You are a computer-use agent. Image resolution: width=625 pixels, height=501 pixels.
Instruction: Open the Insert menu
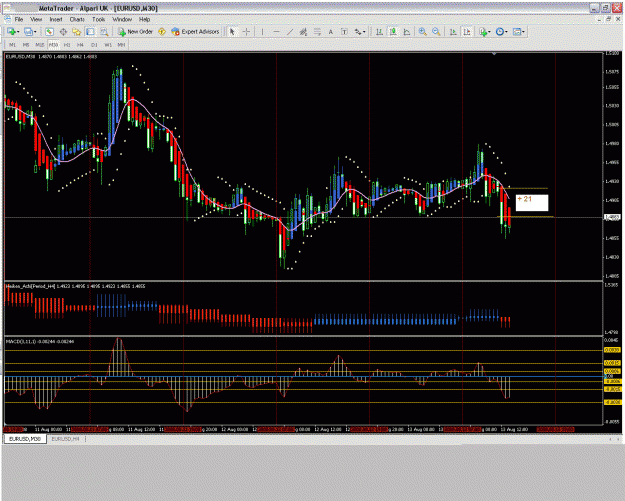pos(56,19)
